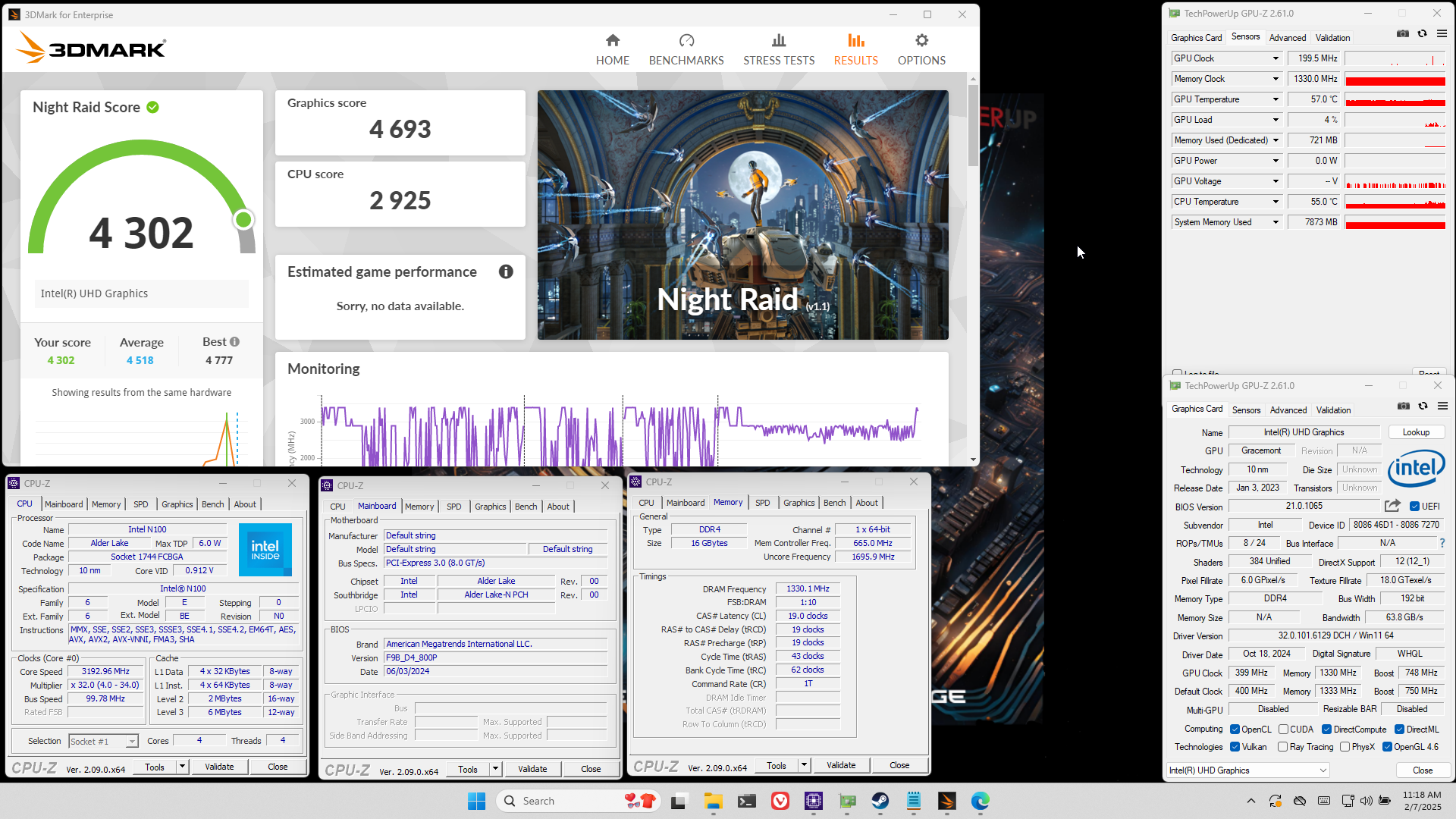Image resolution: width=1456 pixels, height=819 pixels.
Task: Toggle the CUDA checkbox in GPU-Z
Action: (x=1283, y=730)
